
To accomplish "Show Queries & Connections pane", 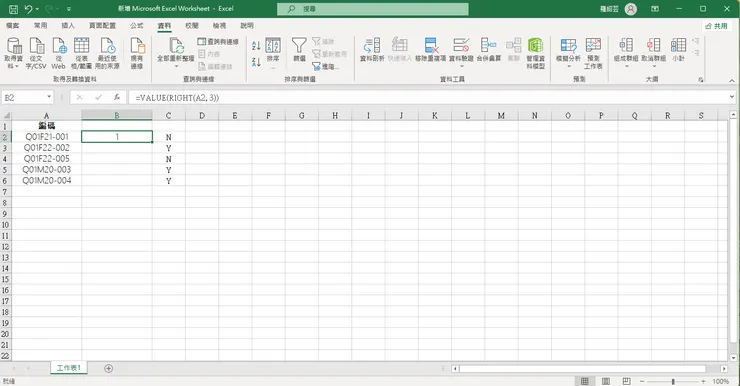I will (x=218, y=42).
